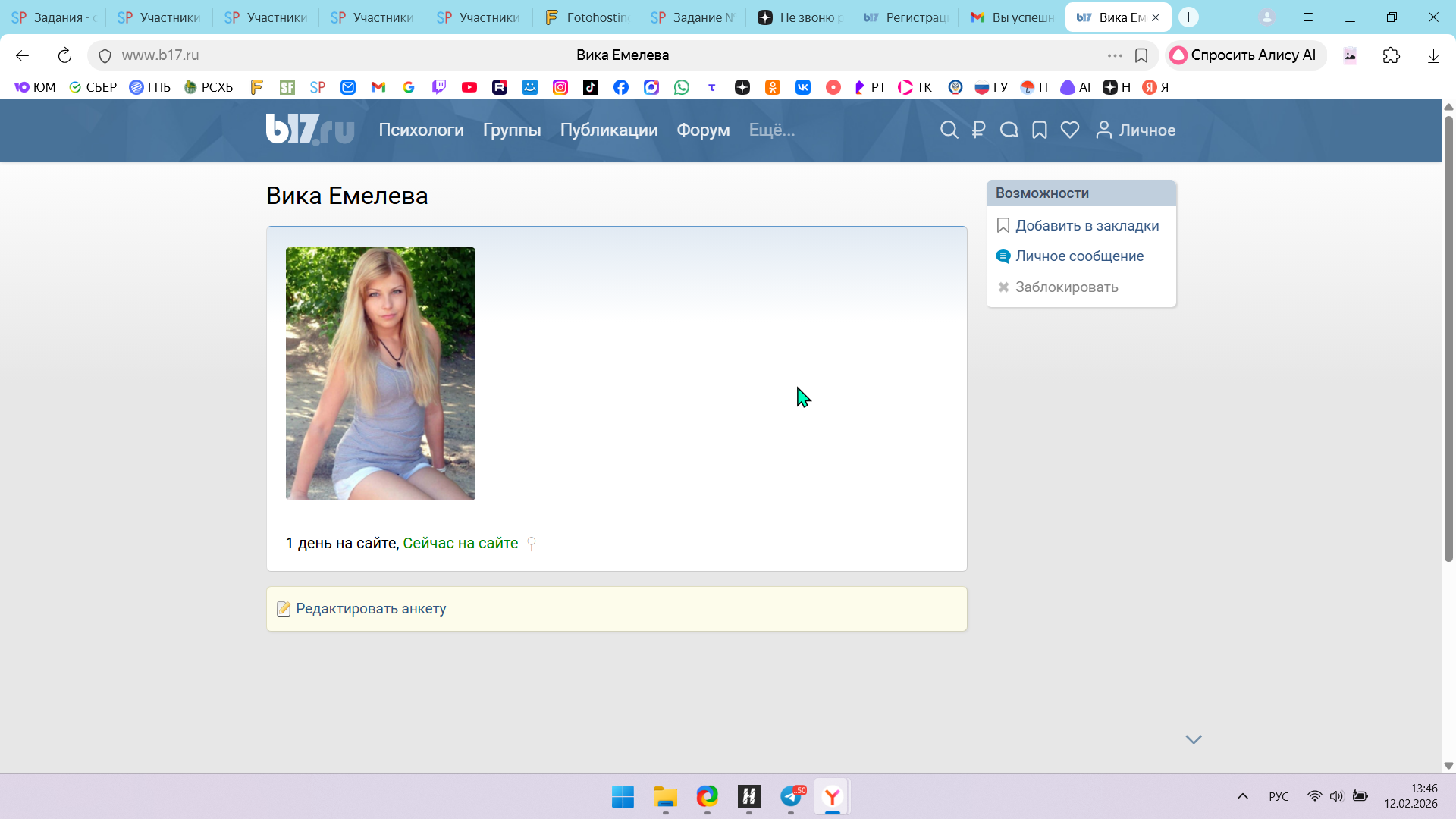
Task: Expand the Ещё... menu in navigation
Action: [772, 130]
